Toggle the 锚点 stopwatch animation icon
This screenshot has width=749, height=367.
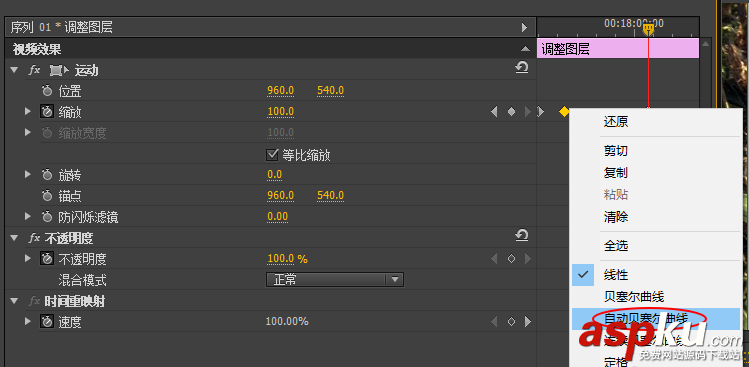tap(47, 196)
